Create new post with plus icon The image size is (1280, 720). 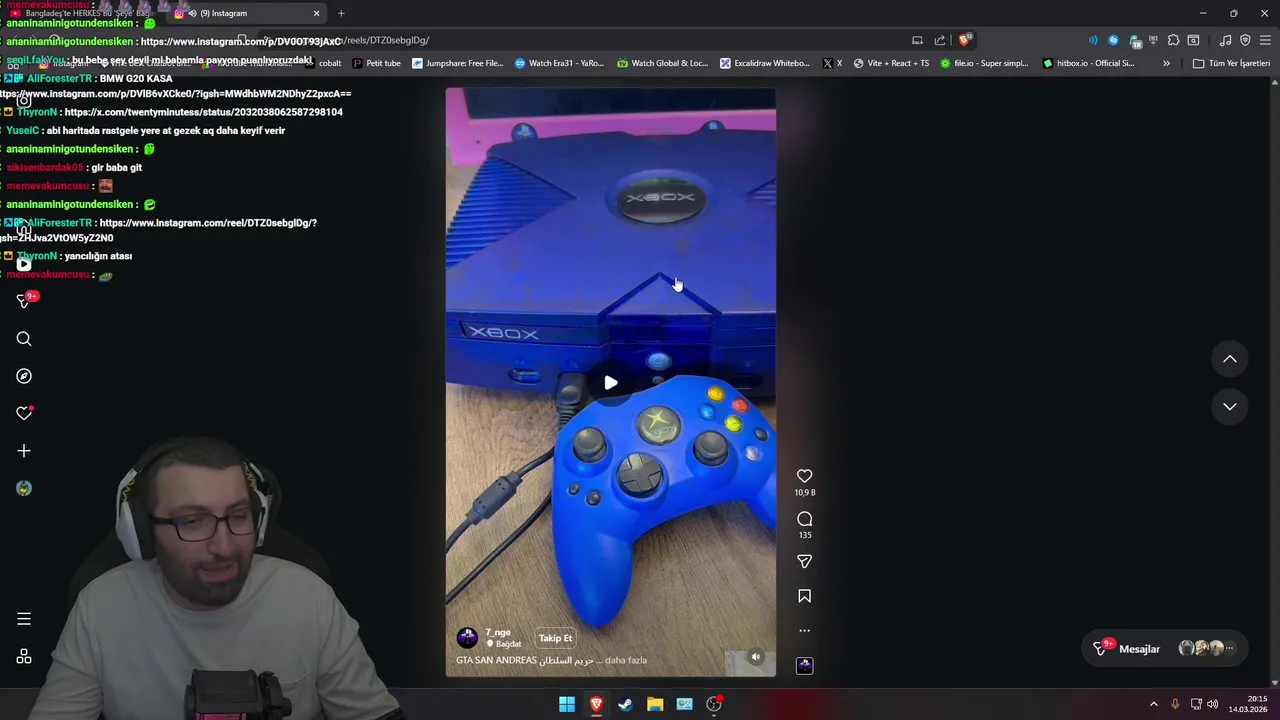[x=24, y=451]
